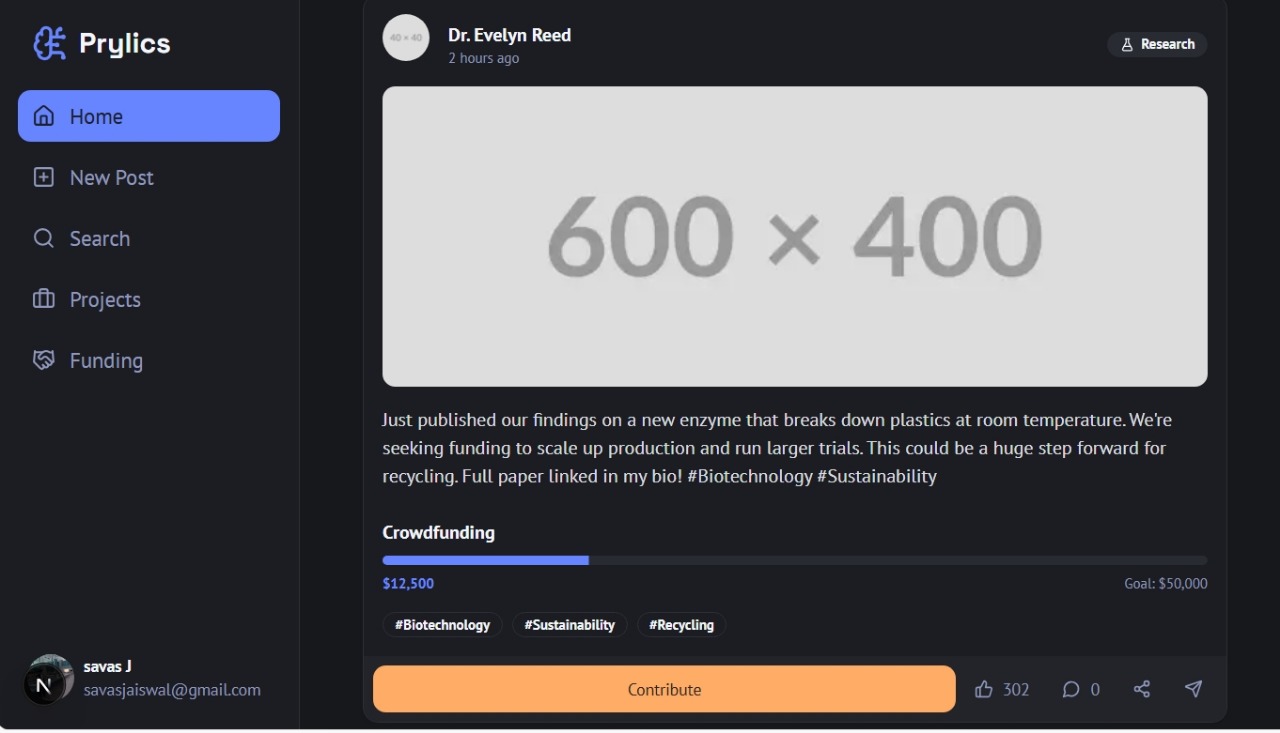Viewport: 1280px width, 733px height.
Task: Open Dr. Evelyn Reed's profile name
Action: pyautogui.click(x=509, y=35)
